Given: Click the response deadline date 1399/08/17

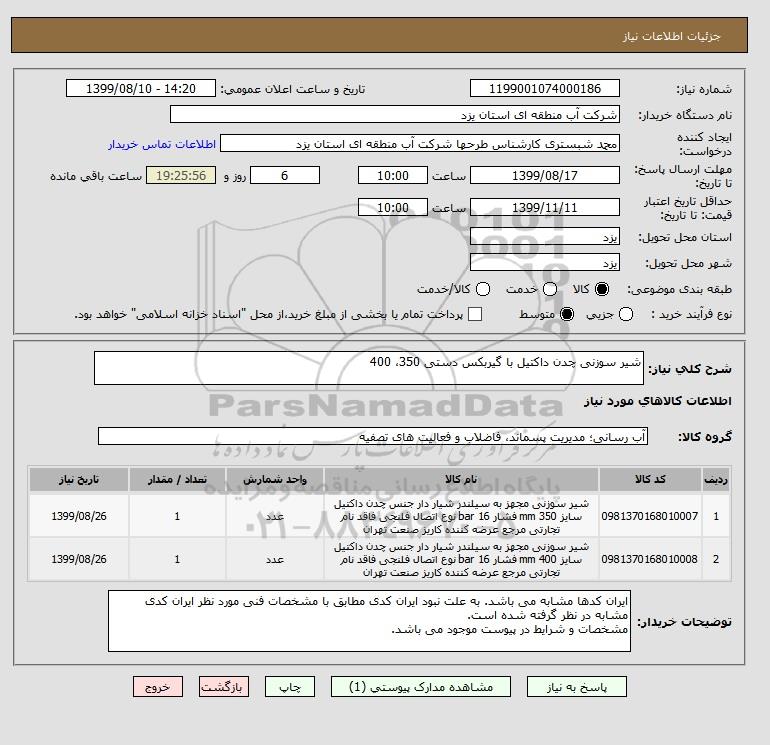Looking at the screenshot, I should (x=545, y=175).
